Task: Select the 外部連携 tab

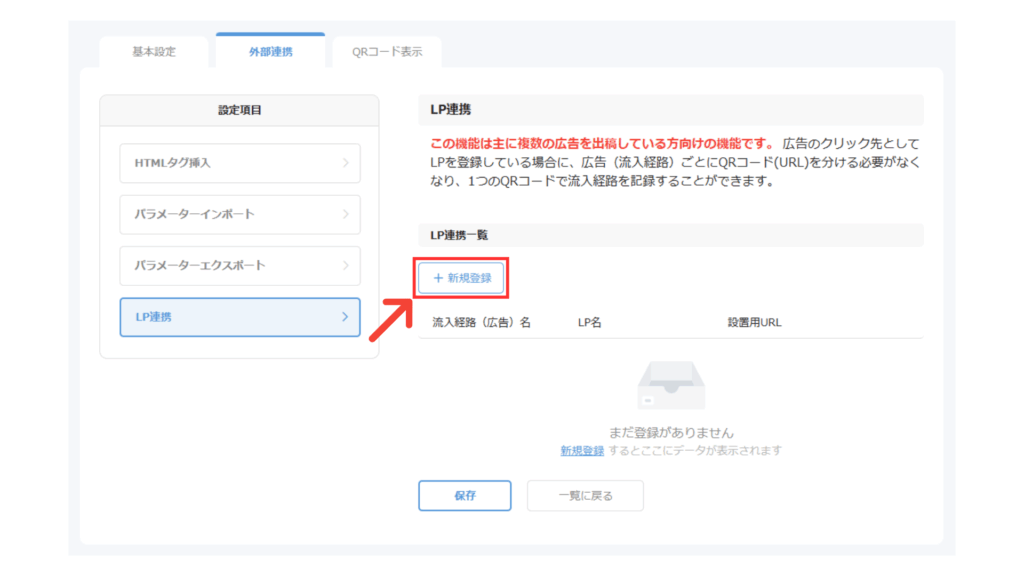Action: coord(271,52)
